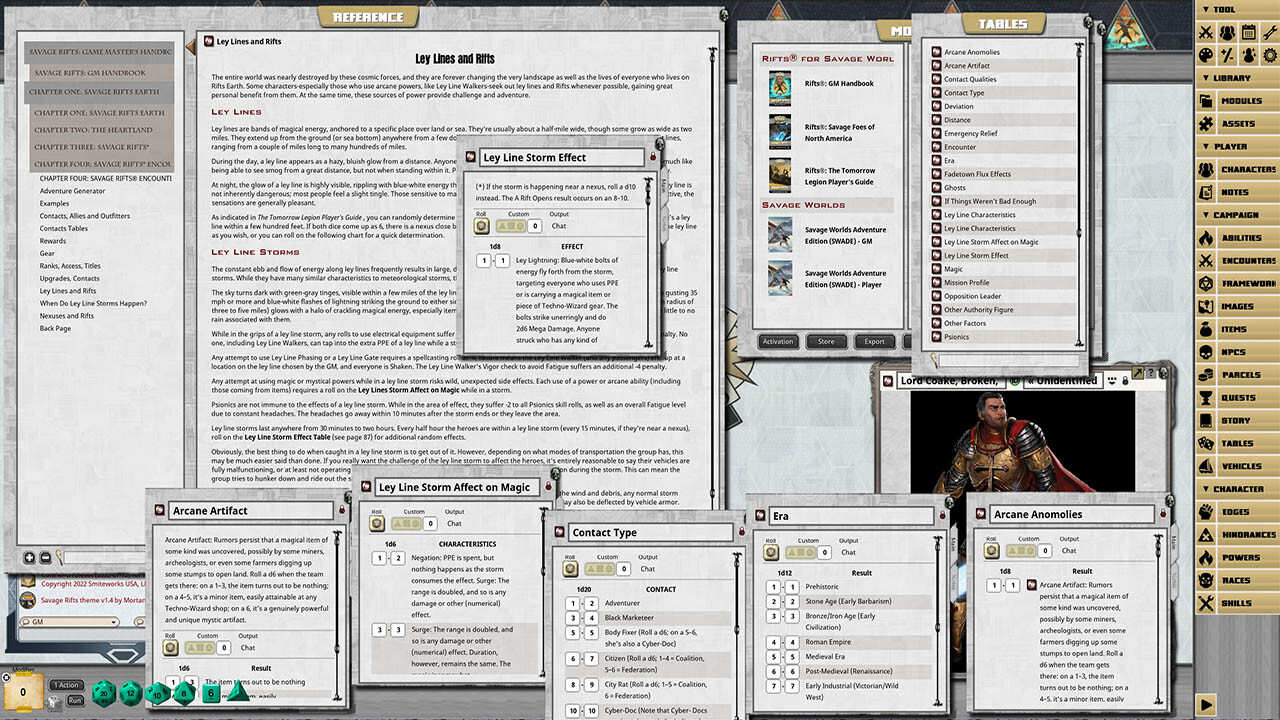Open the Combat Tracker crossed-swords icon
This screenshot has width=1280, height=720.
[1206, 33]
